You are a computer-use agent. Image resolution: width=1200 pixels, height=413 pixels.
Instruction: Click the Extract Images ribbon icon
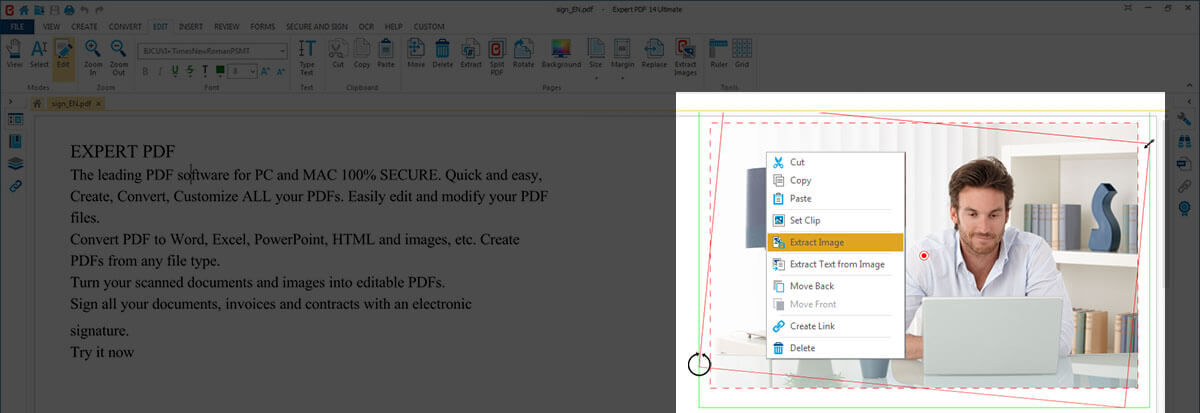[685, 56]
